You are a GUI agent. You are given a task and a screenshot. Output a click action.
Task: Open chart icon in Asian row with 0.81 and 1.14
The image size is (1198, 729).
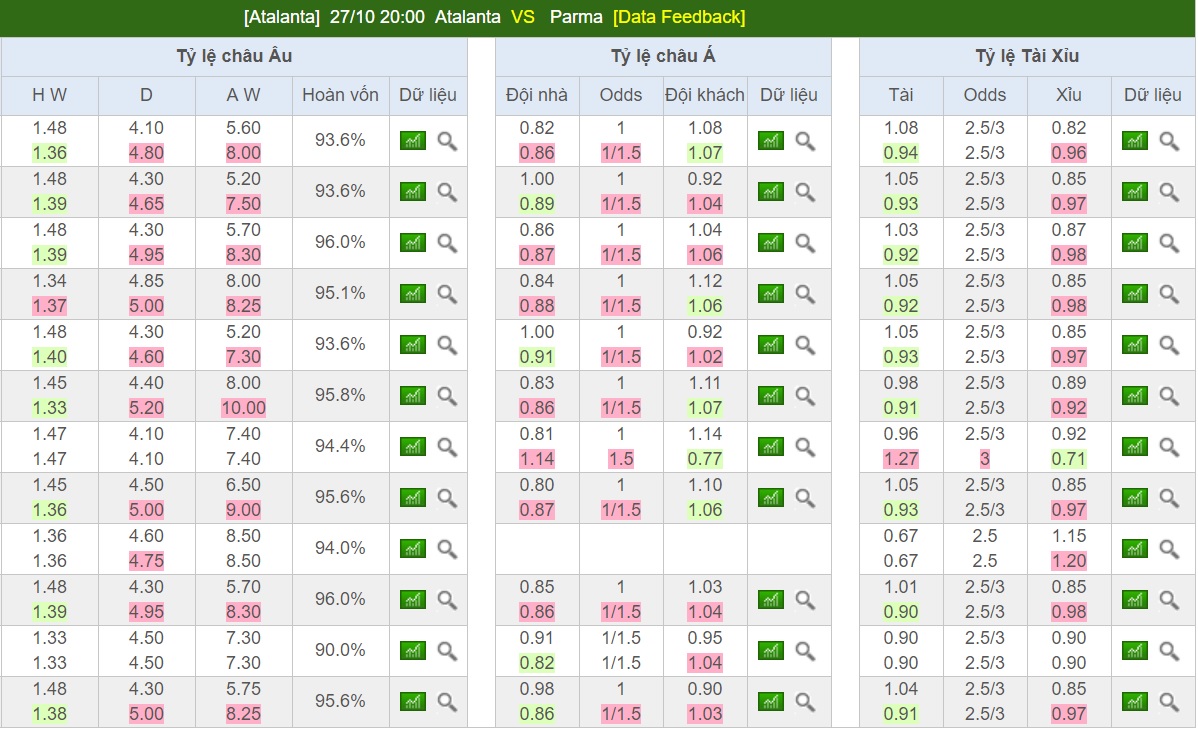tap(771, 447)
